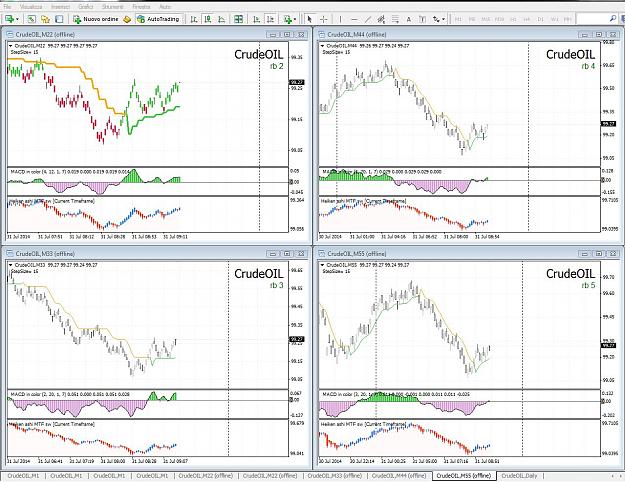Select the arrow Cursor tool
The image size is (625, 482).
click(310, 19)
